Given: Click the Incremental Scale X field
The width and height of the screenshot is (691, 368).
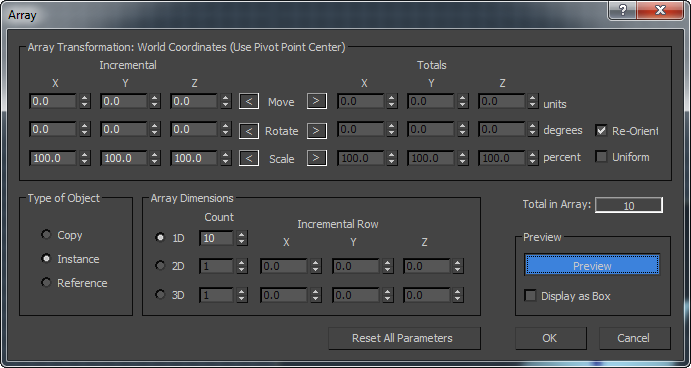Looking at the screenshot, I should pyautogui.click(x=53, y=158).
